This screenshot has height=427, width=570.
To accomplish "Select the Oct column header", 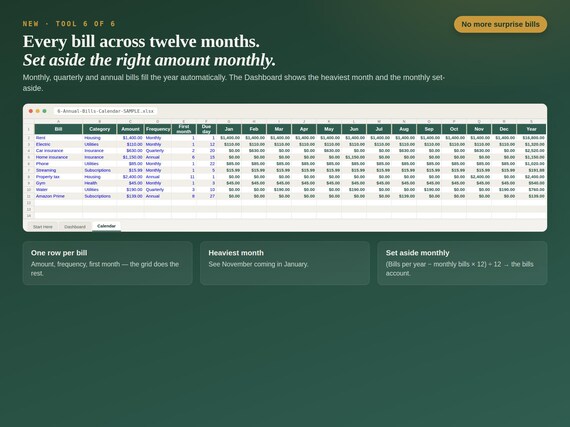I will click(x=454, y=129).
